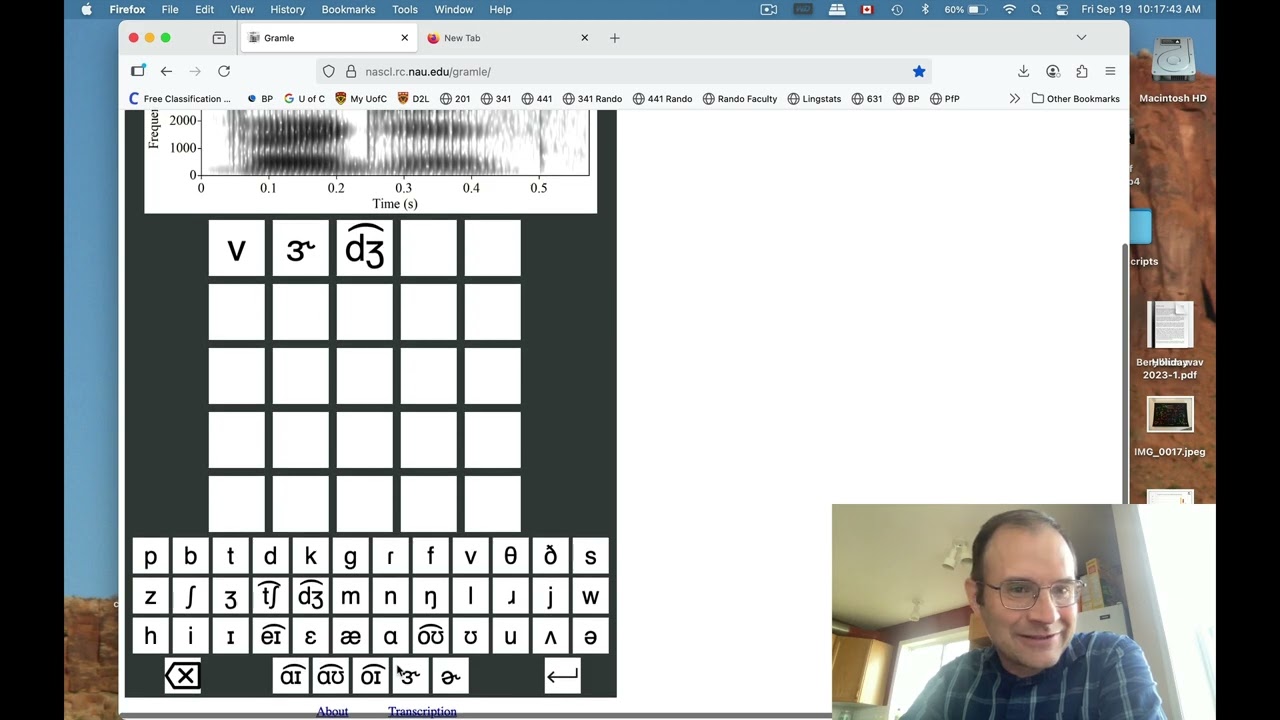Open the Free Classification bookmark

(x=180, y=98)
